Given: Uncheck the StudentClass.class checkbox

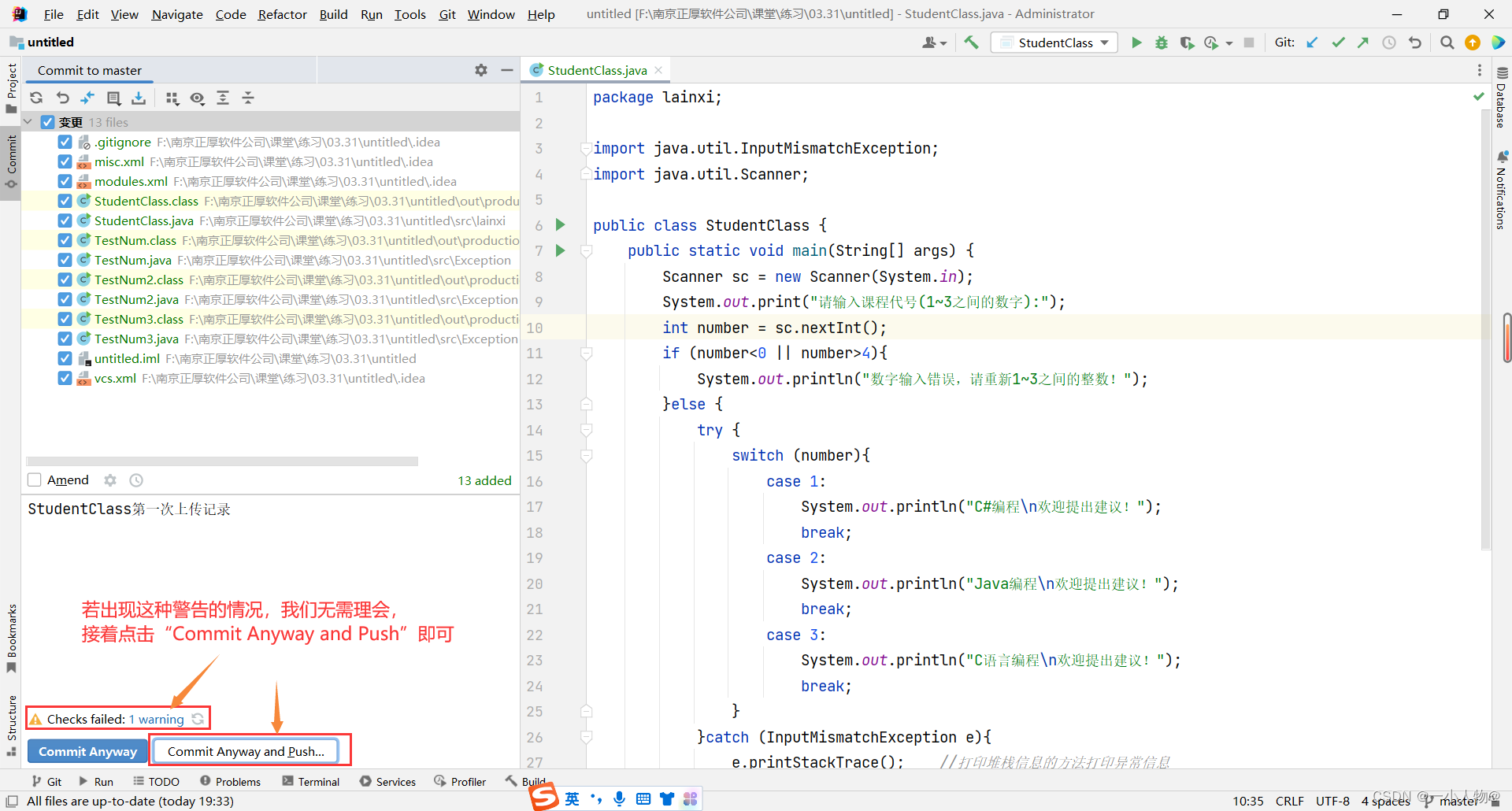Looking at the screenshot, I should 65,201.
